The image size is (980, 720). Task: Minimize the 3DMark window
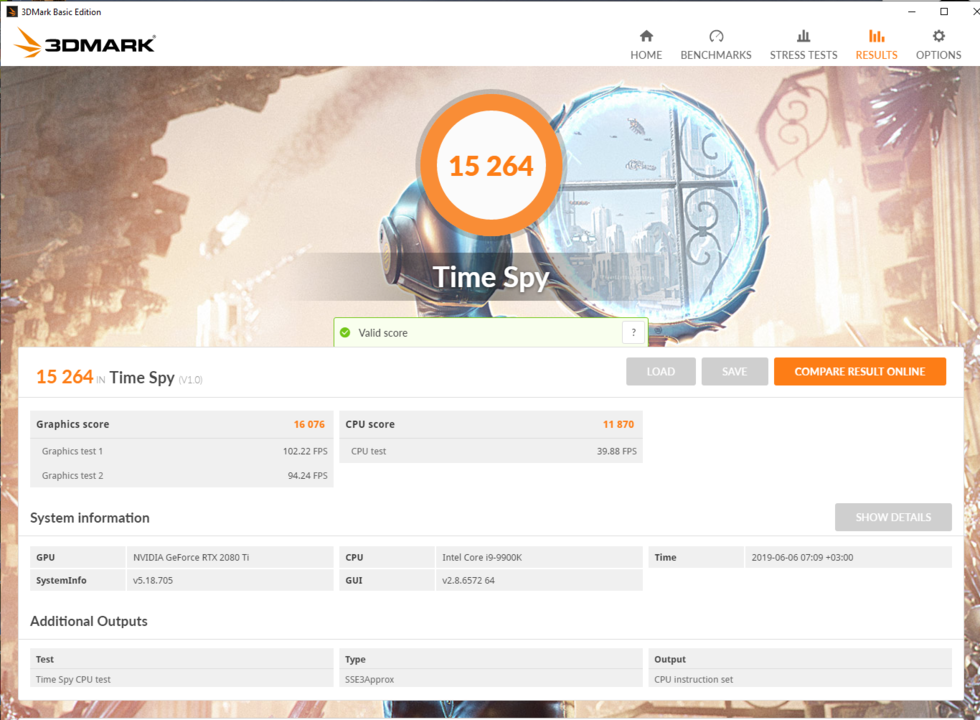(912, 11)
